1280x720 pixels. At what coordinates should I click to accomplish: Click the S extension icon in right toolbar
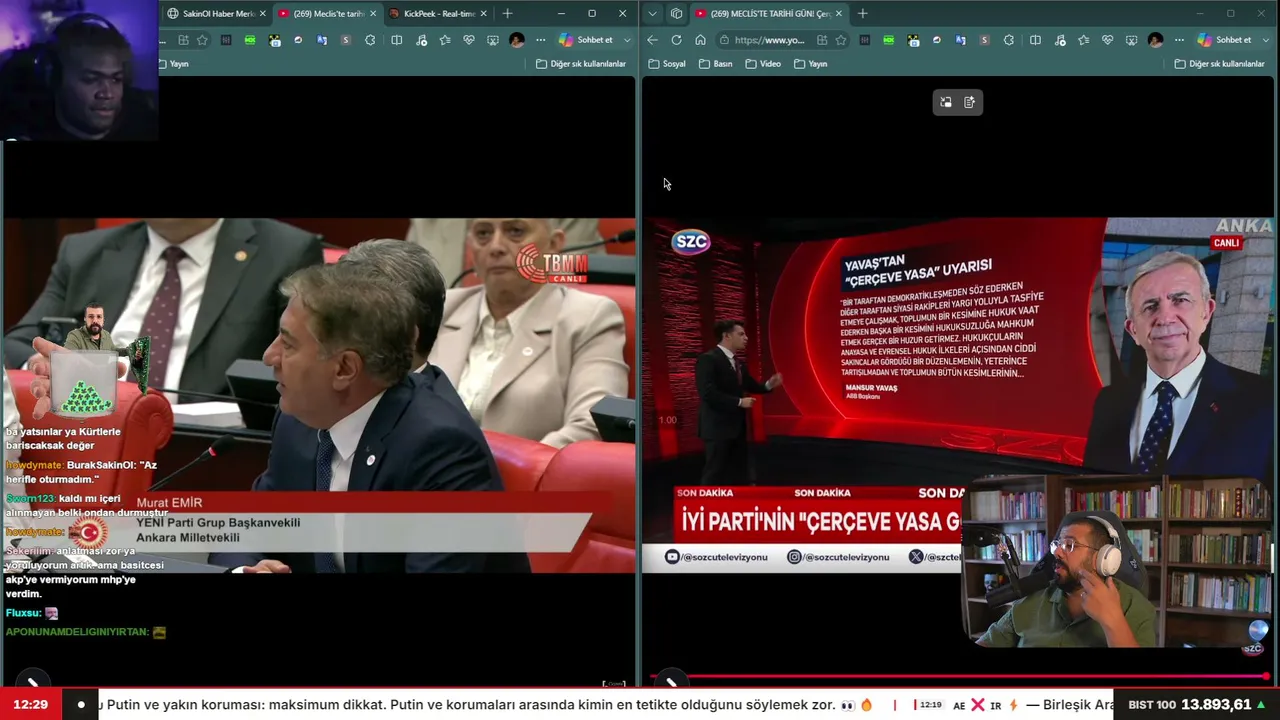point(984,40)
